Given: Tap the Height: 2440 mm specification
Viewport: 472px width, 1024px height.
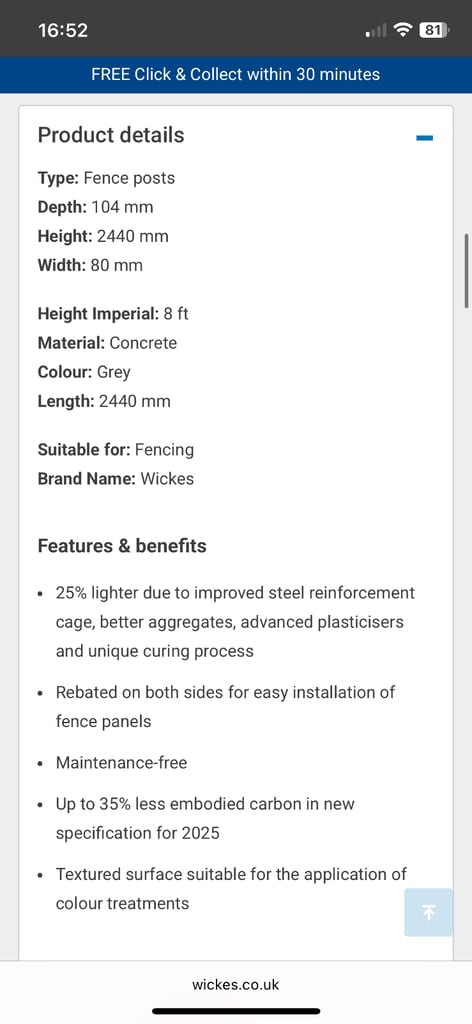Looking at the screenshot, I should click(103, 236).
